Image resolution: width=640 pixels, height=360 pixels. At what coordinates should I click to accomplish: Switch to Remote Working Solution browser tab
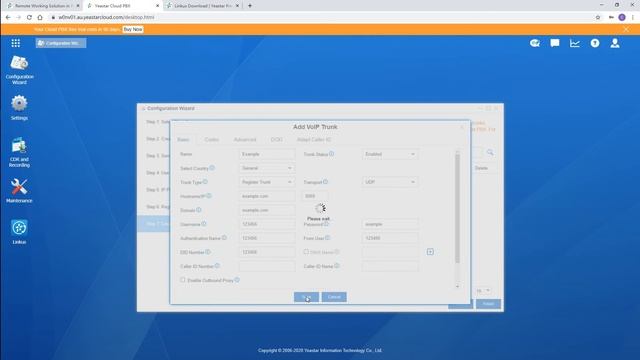coord(42,6)
